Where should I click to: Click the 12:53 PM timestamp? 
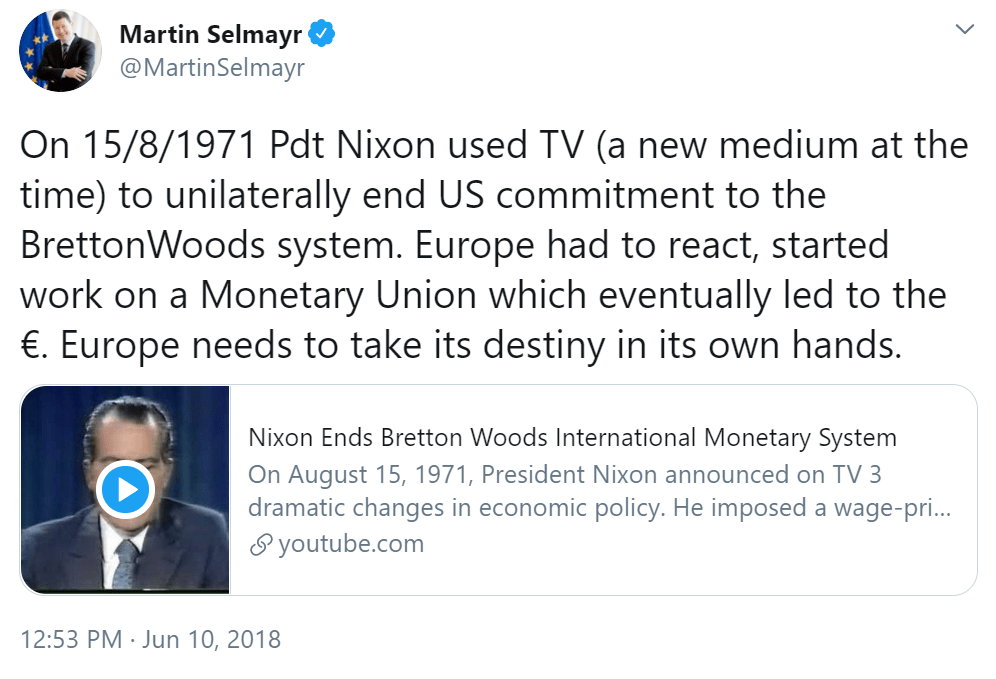[71, 639]
